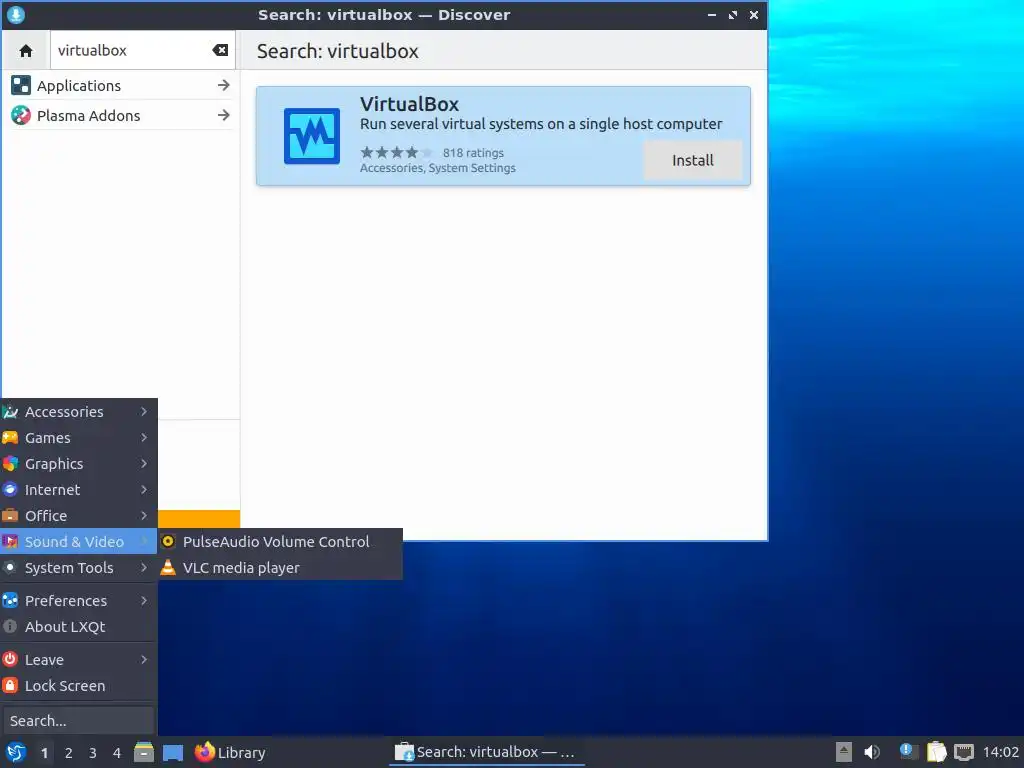This screenshot has width=1024, height=768.
Task: Expand the System Tools submenu chevron
Action: pos(144,568)
